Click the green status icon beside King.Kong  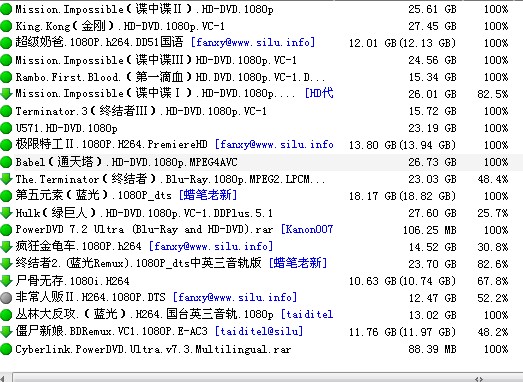[x=6, y=26]
